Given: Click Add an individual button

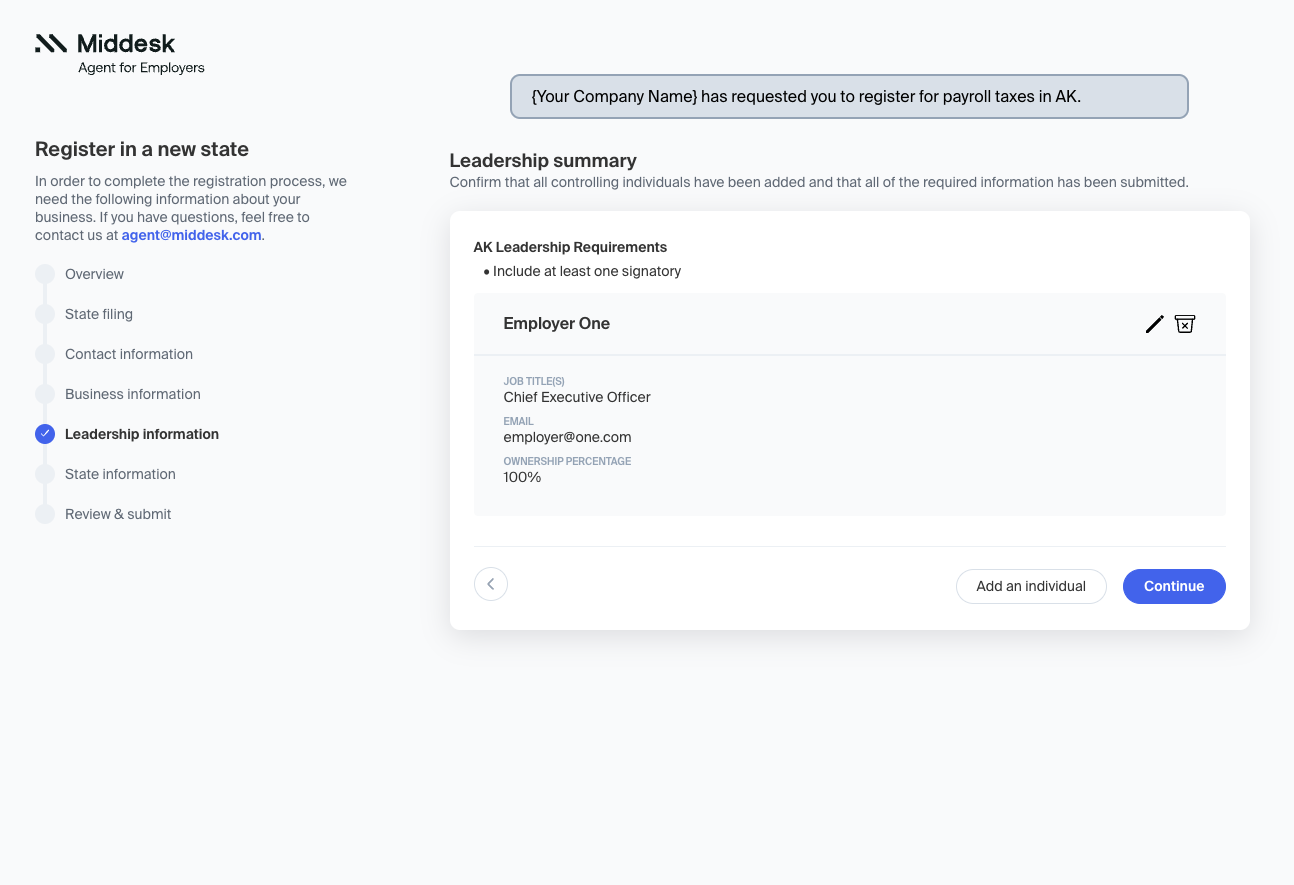Looking at the screenshot, I should coord(1031,586).
